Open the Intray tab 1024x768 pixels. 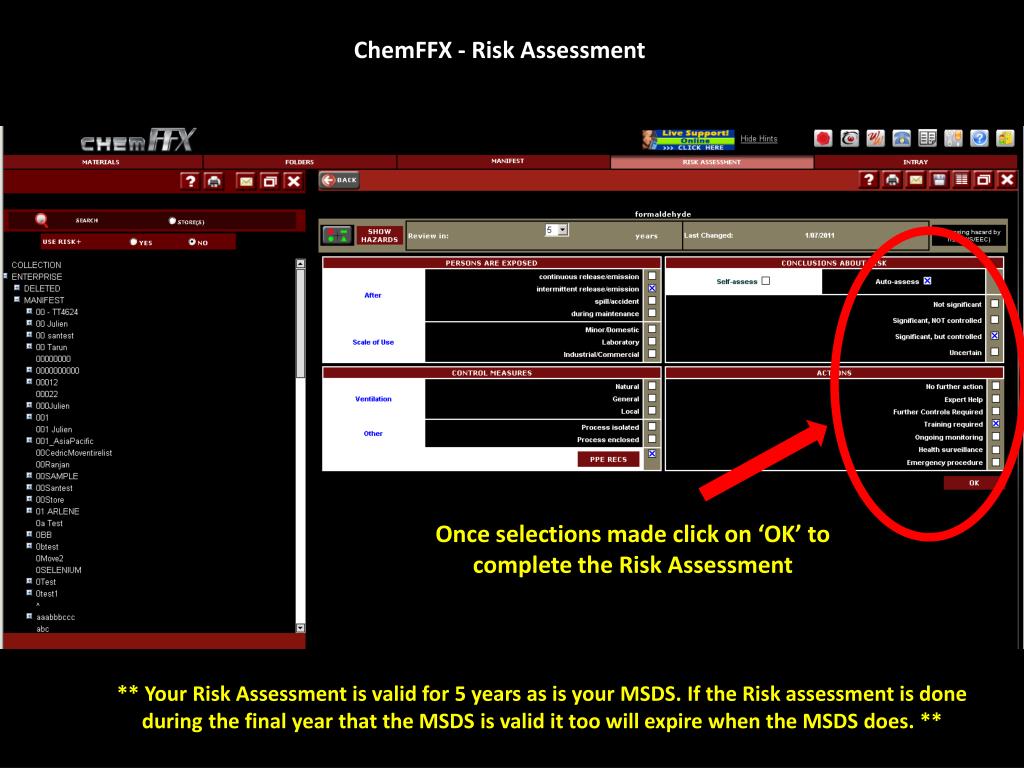point(916,161)
